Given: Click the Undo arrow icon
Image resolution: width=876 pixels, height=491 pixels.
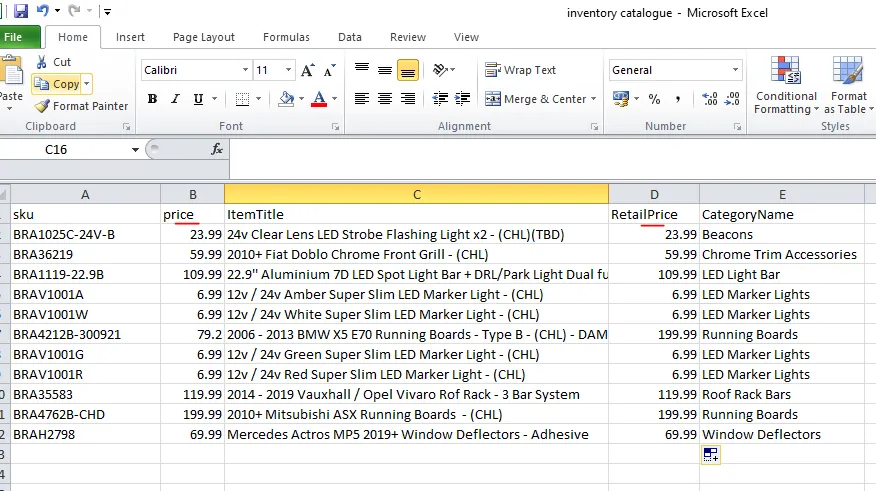Looking at the screenshot, I should (43, 11).
